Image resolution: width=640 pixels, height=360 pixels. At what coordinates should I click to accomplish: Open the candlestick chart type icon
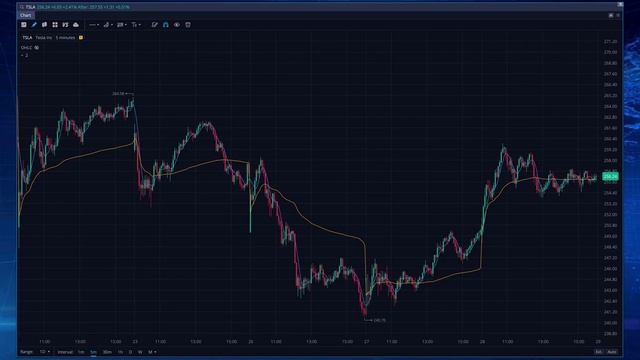44,25
